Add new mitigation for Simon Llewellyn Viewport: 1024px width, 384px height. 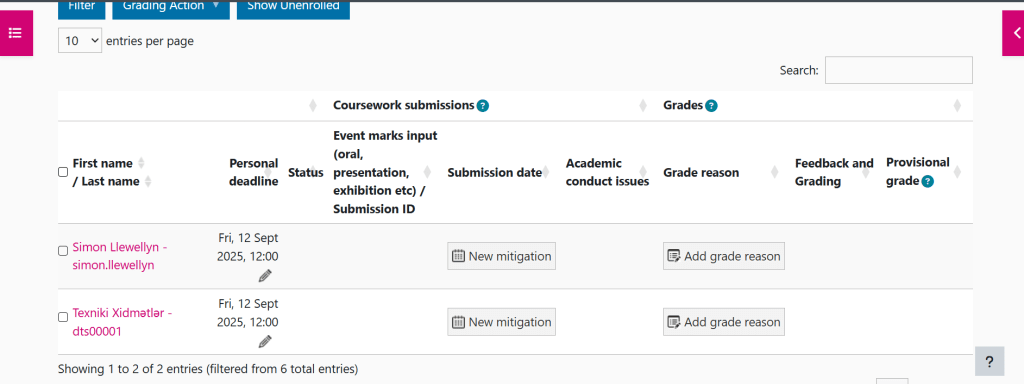502,256
